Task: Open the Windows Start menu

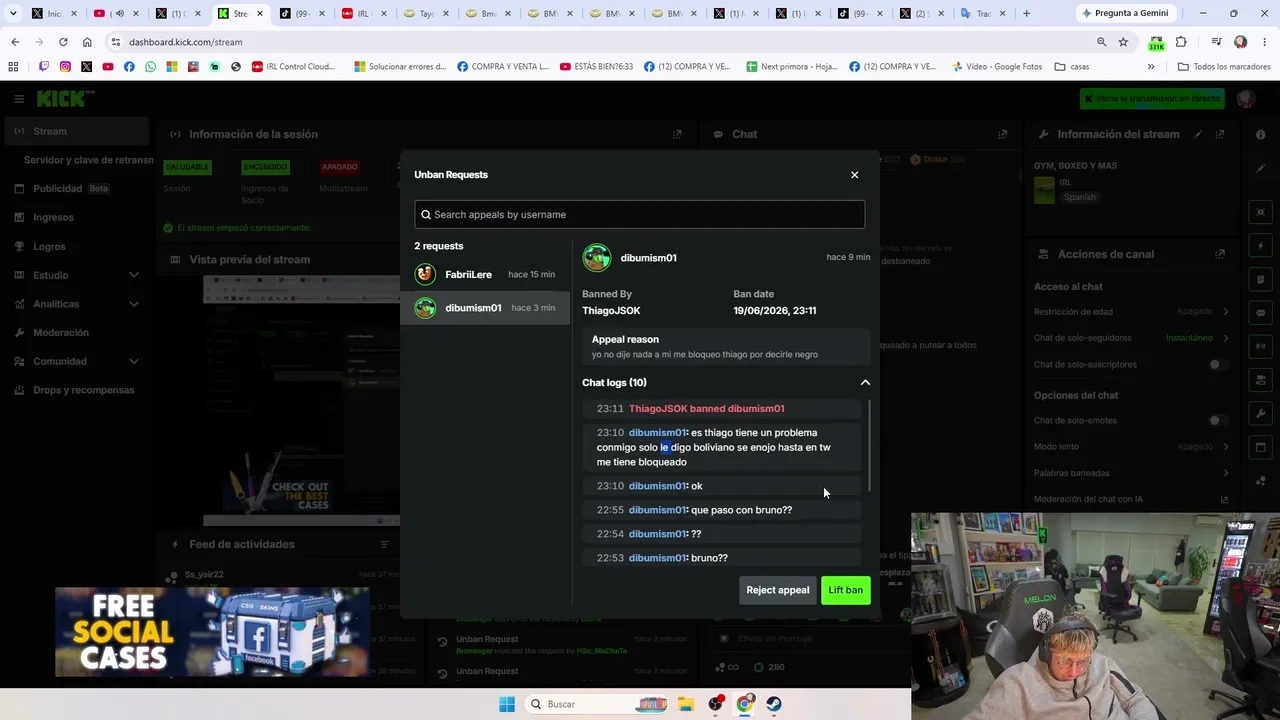Action: (x=507, y=704)
